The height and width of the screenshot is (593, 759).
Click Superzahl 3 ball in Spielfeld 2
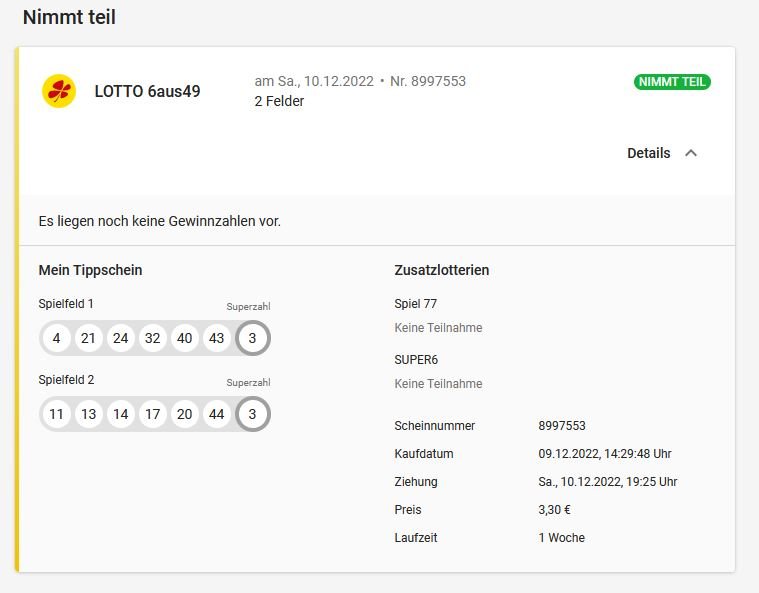[252, 414]
